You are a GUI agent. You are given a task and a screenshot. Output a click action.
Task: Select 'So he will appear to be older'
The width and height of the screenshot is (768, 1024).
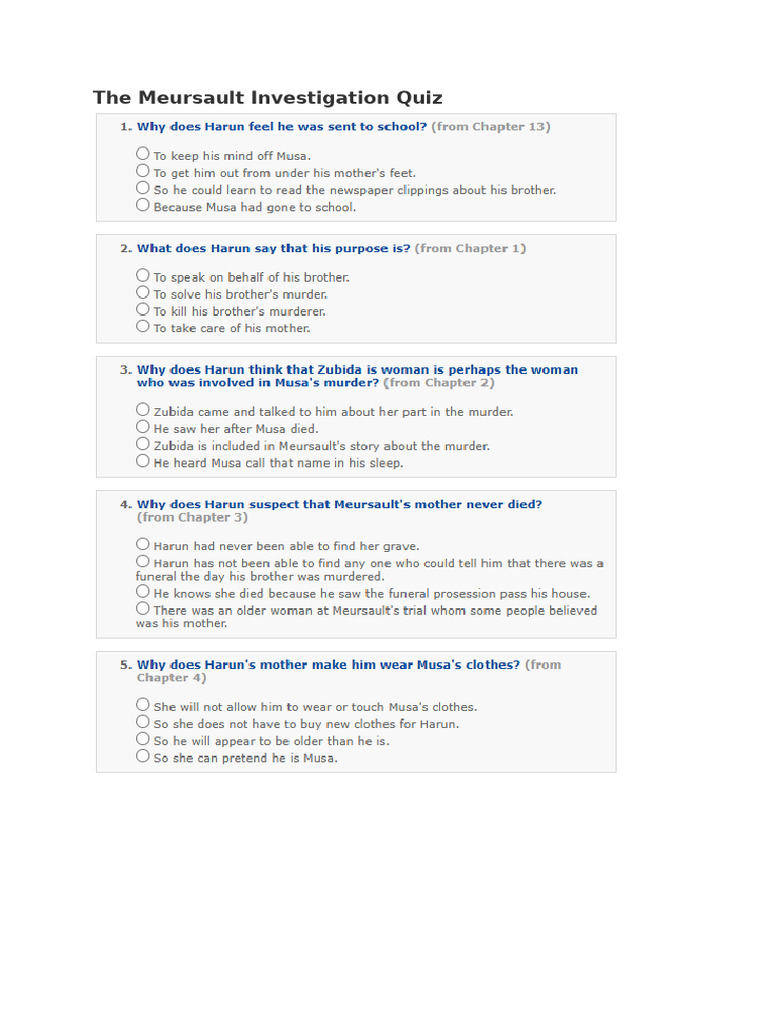143,740
